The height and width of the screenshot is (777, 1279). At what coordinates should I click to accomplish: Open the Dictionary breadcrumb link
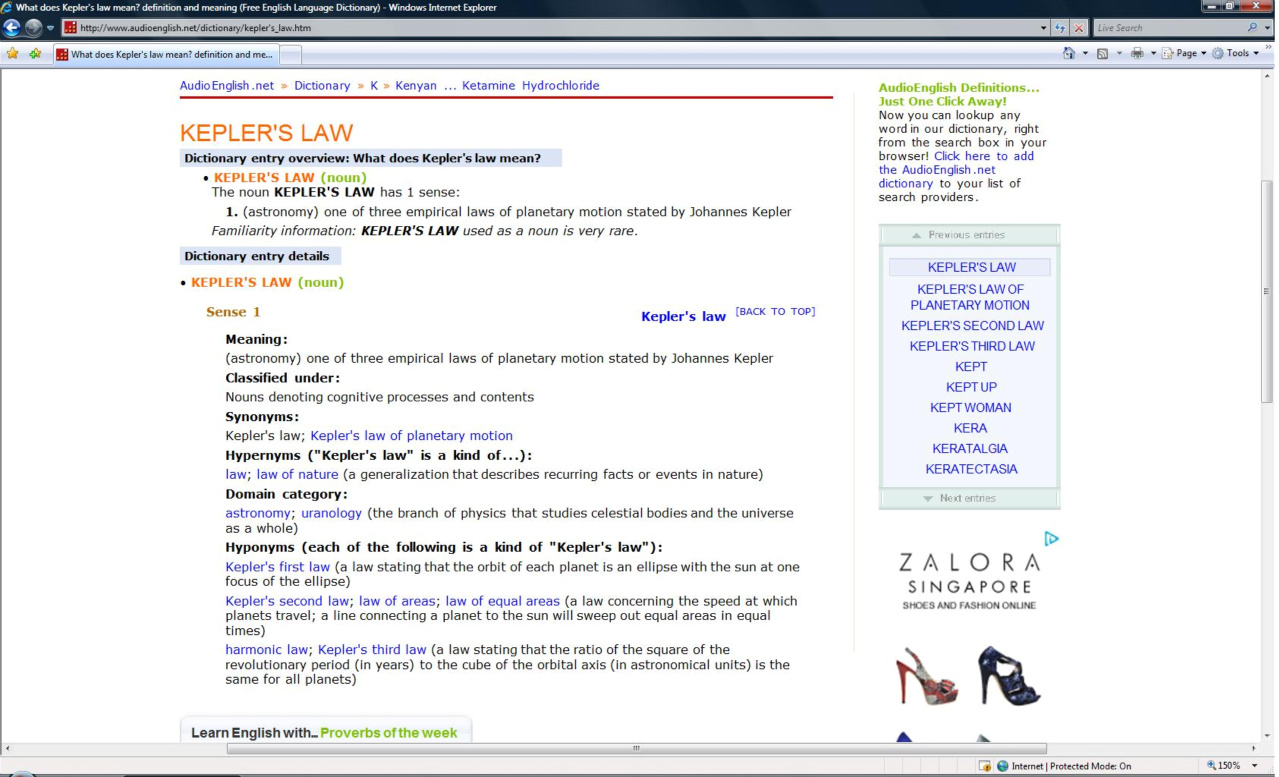tap(322, 86)
